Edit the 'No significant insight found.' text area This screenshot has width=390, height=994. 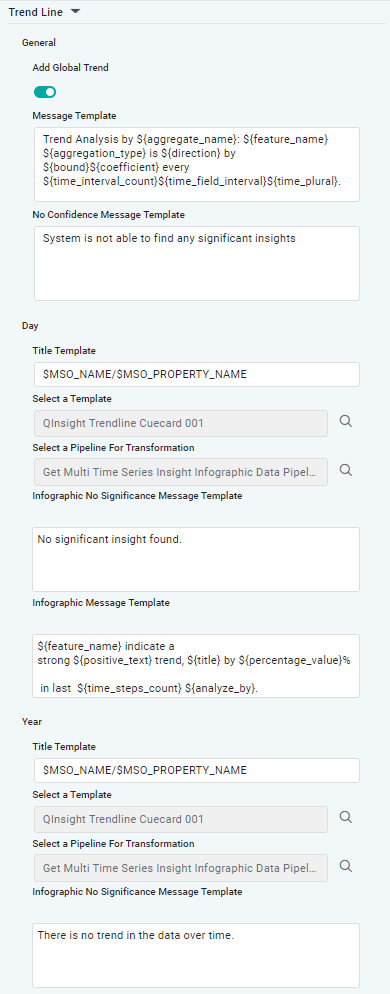point(196,559)
